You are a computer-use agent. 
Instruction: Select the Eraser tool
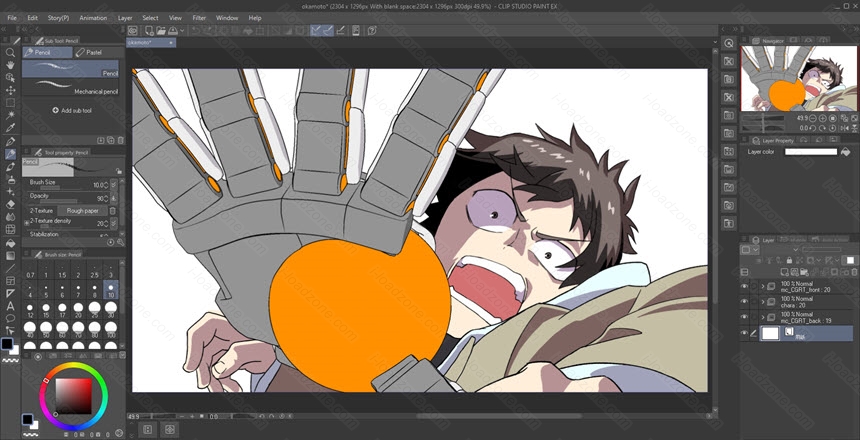click(x=10, y=204)
